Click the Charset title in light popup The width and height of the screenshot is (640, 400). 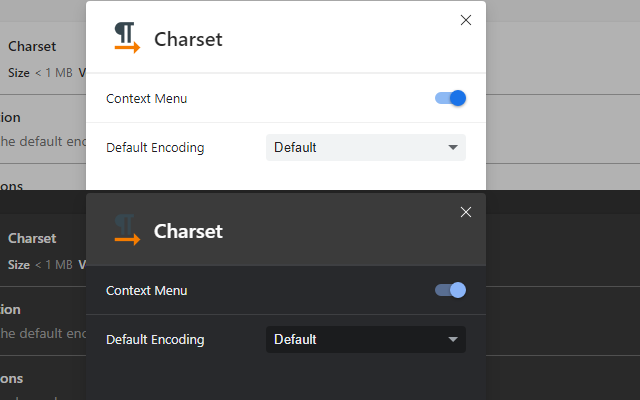tap(188, 40)
